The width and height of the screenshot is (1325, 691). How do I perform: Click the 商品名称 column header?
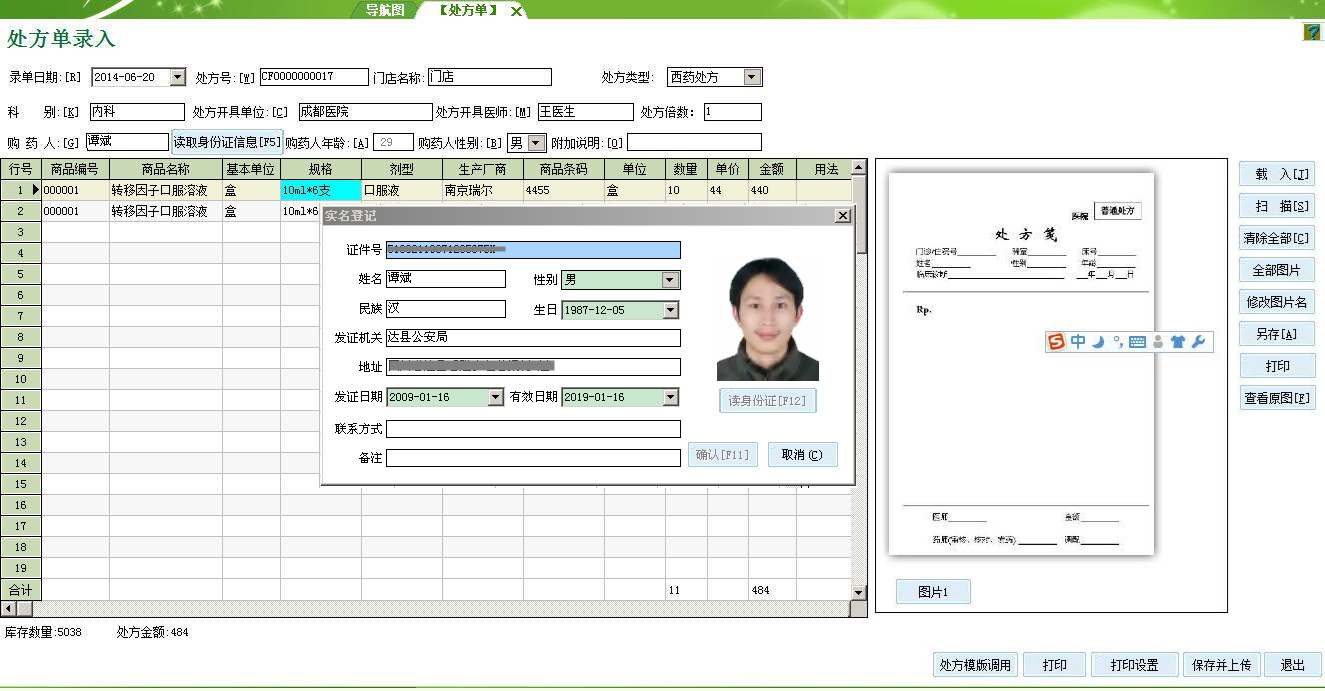pyautogui.click(x=166, y=169)
